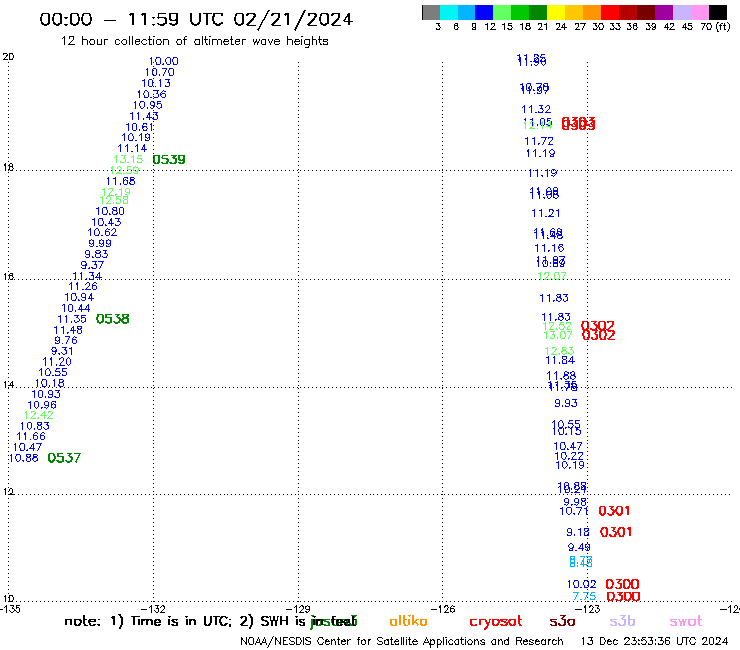The width and height of the screenshot is (740, 650).
Task: Click wave height value 10.70
Action: (160, 72)
